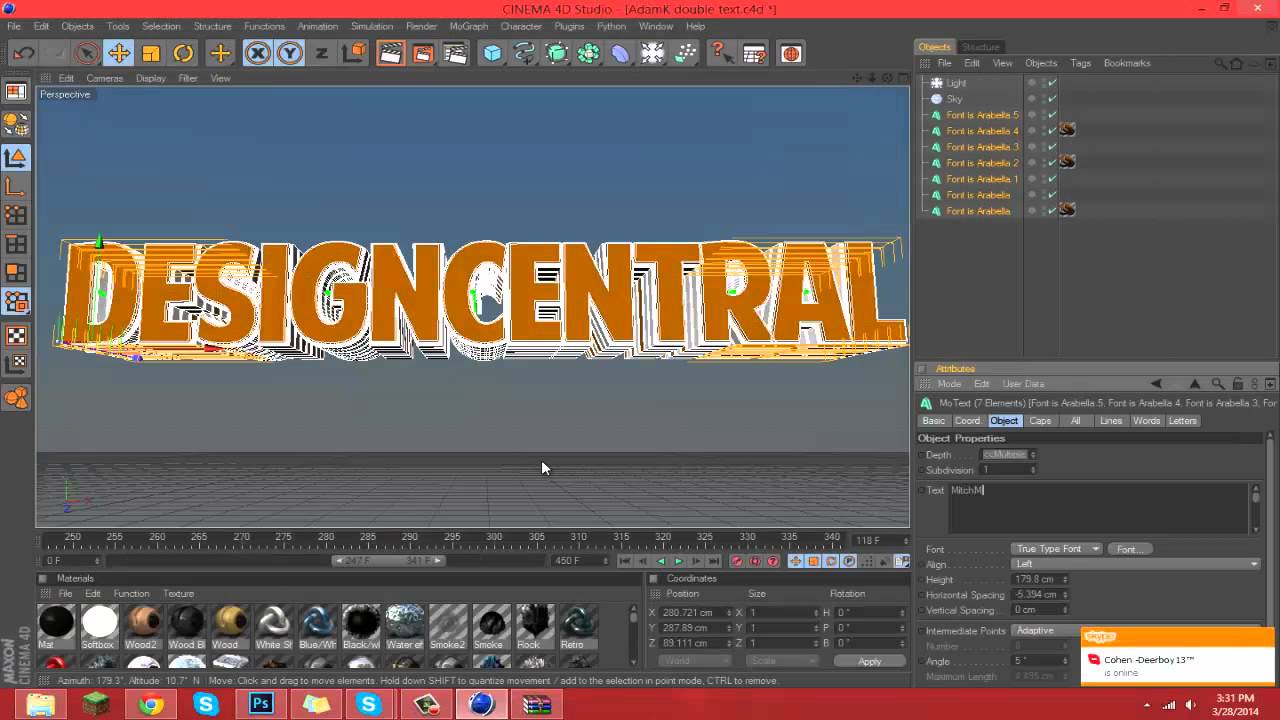Click the lock icon in Attributes panel
The image size is (1280, 720).
pyautogui.click(x=1238, y=383)
